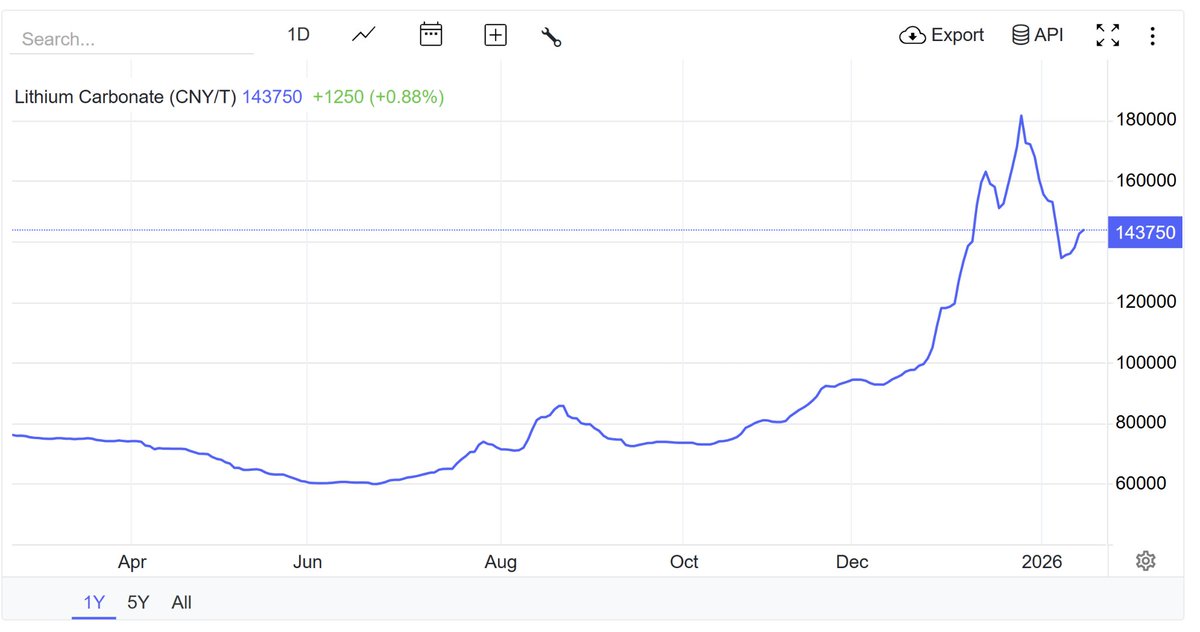1200x632 pixels.
Task: Open the chart type line icon
Action: pos(364,35)
